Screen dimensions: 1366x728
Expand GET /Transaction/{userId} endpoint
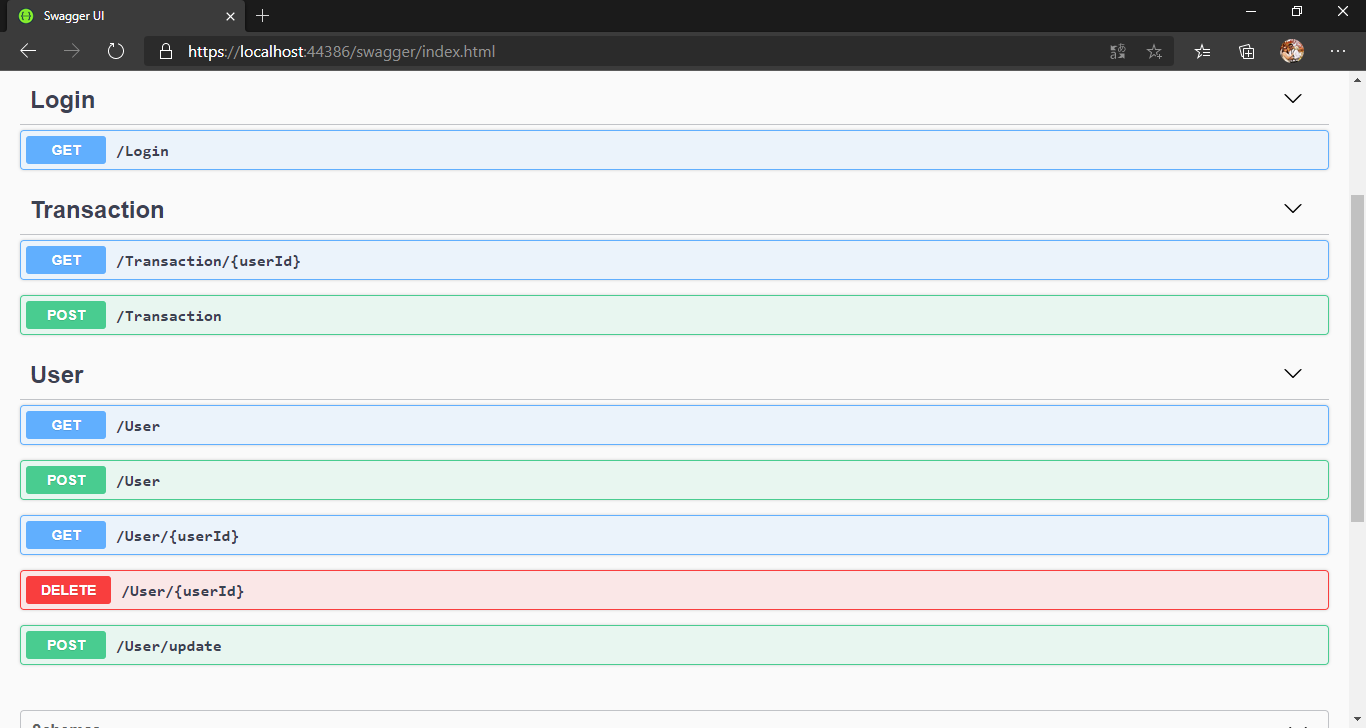pyautogui.click(x=674, y=260)
